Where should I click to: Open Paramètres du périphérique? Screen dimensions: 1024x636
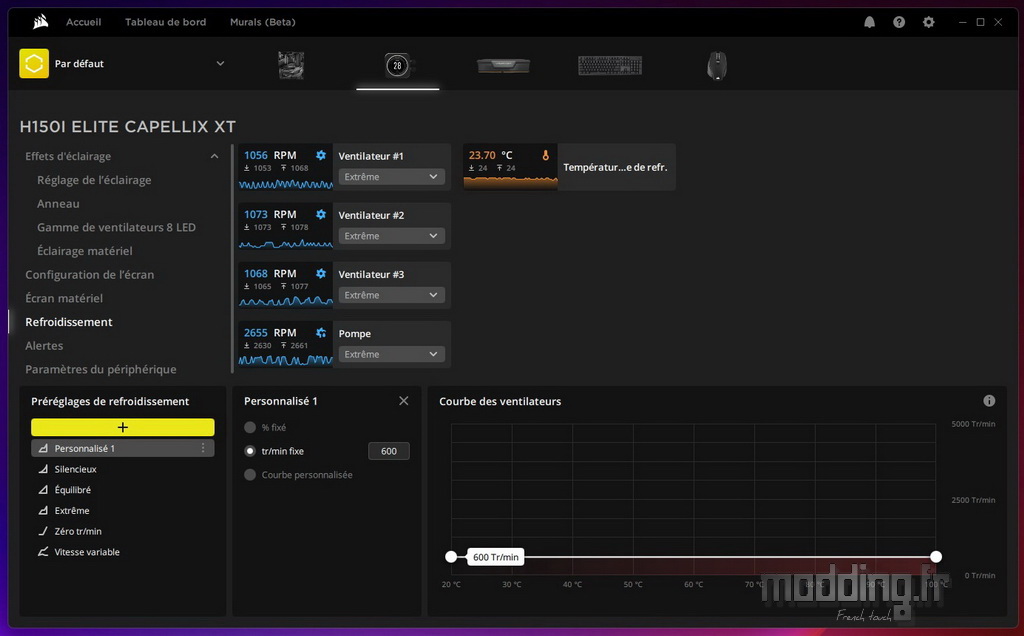[101, 370]
